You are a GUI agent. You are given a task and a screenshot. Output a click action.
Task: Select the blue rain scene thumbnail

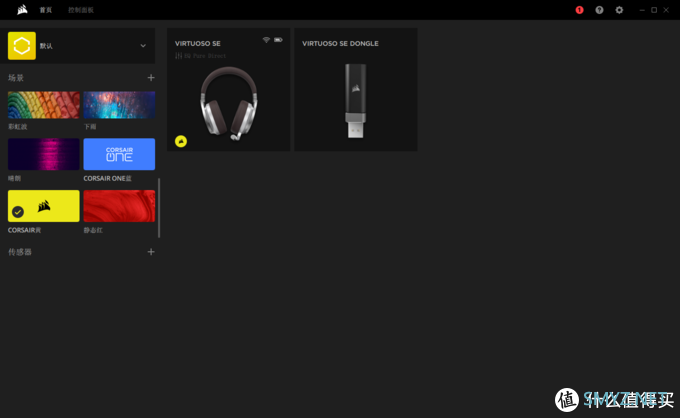tap(119, 105)
